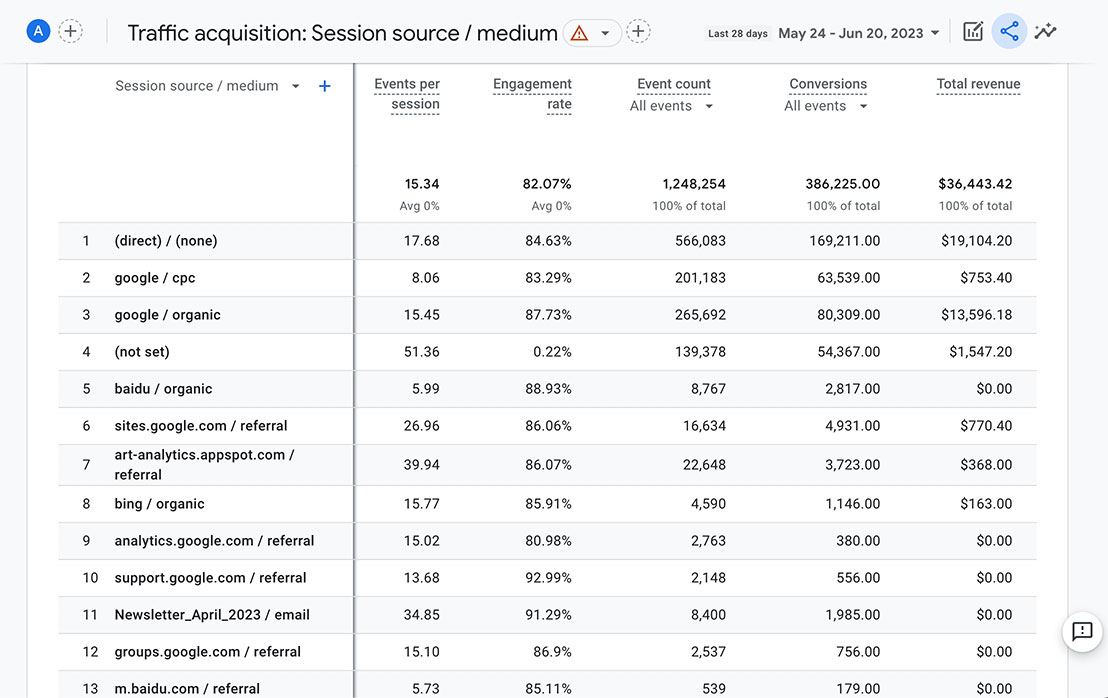The height and width of the screenshot is (698, 1108).
Task: Select the 'analytics.google.com / referral' row
Action: pos(547,541)
